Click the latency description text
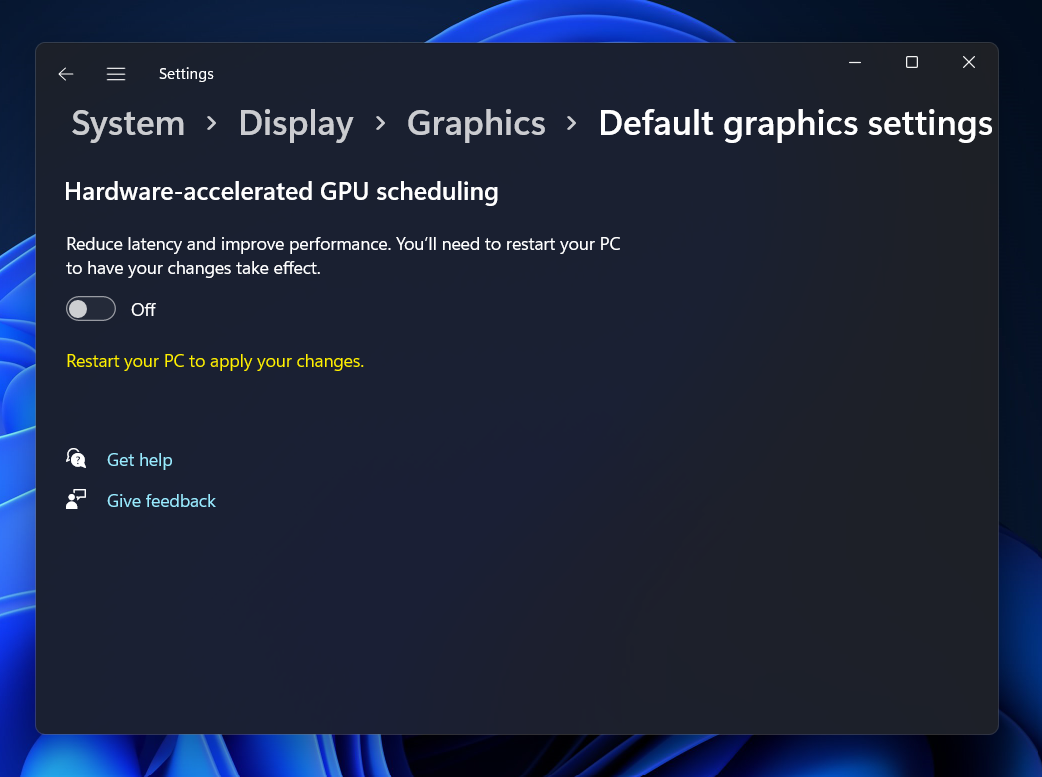Viewport: 1042px width, 777px height. point(342,255)
